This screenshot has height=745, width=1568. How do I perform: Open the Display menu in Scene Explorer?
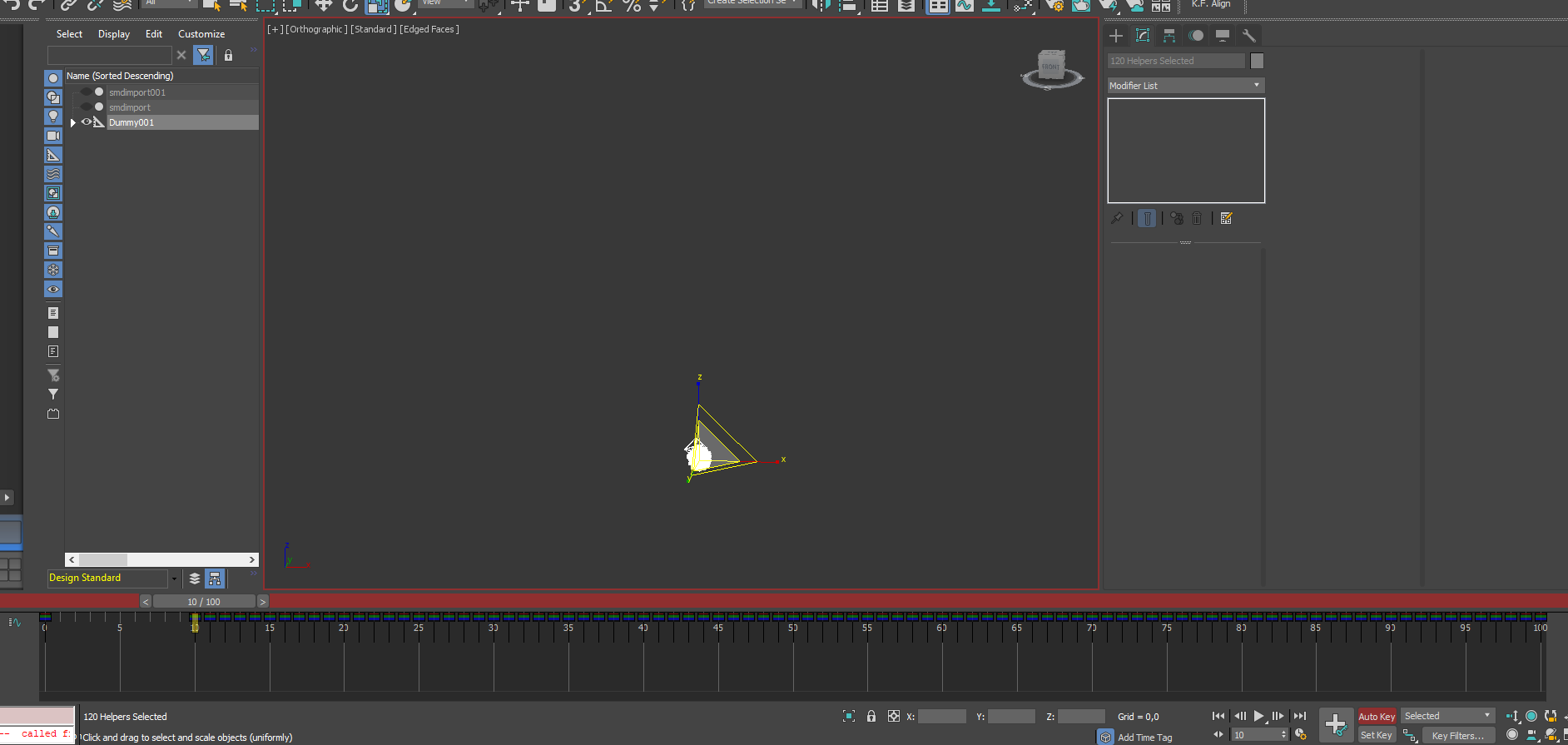tap(114, 34)
